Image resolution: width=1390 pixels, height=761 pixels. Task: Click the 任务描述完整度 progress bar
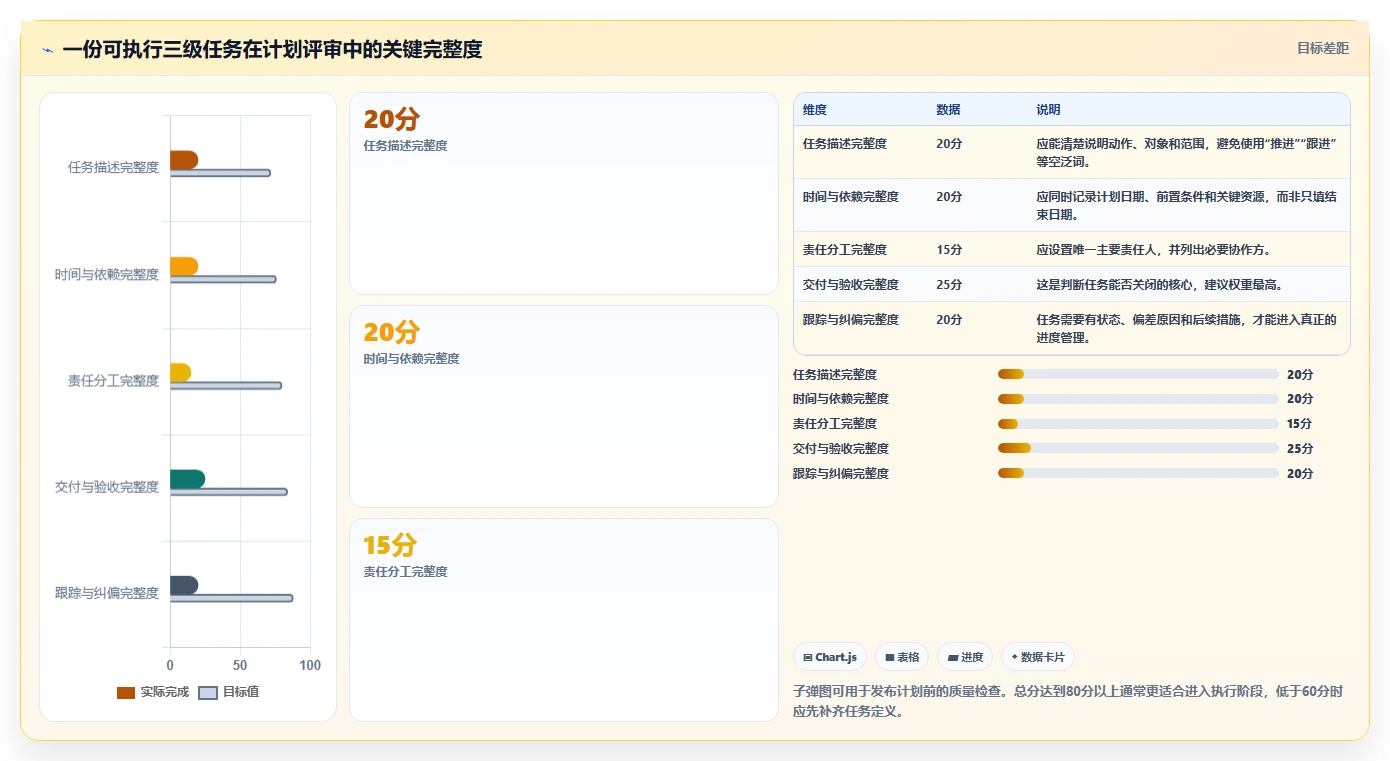1138,374
